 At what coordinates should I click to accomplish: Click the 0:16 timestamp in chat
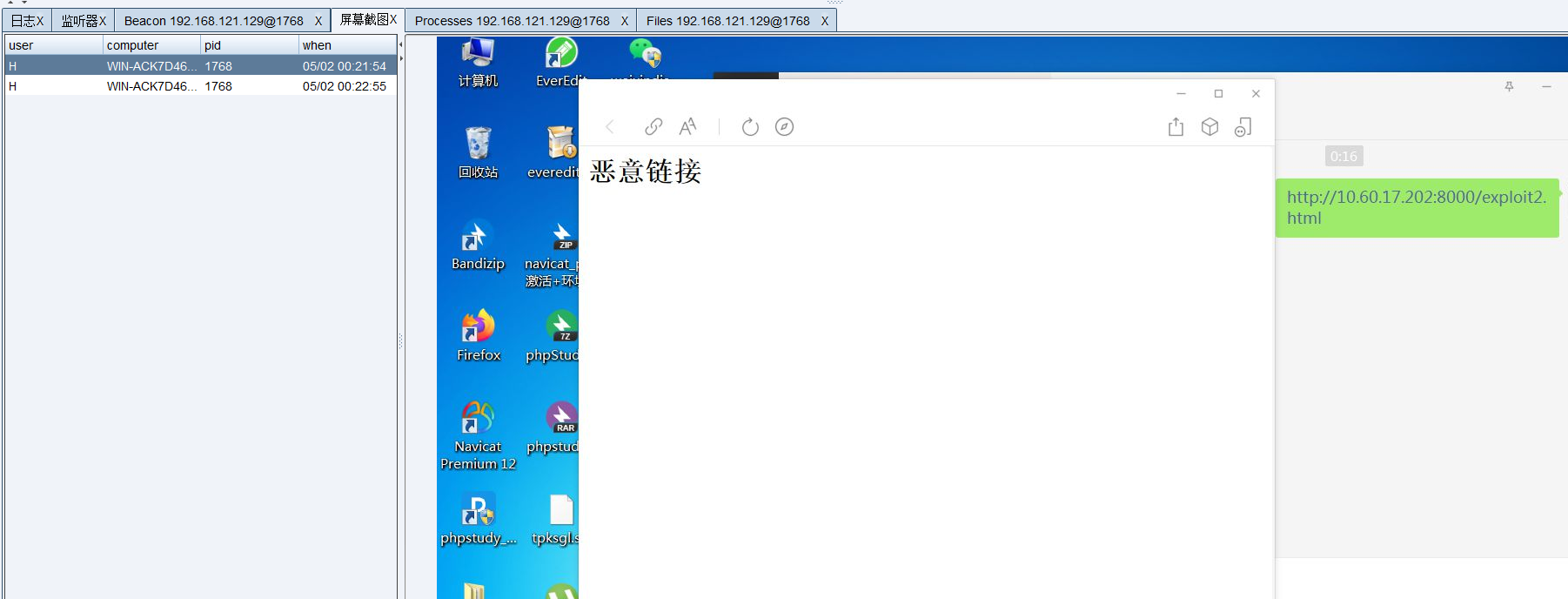(1344, 157)
